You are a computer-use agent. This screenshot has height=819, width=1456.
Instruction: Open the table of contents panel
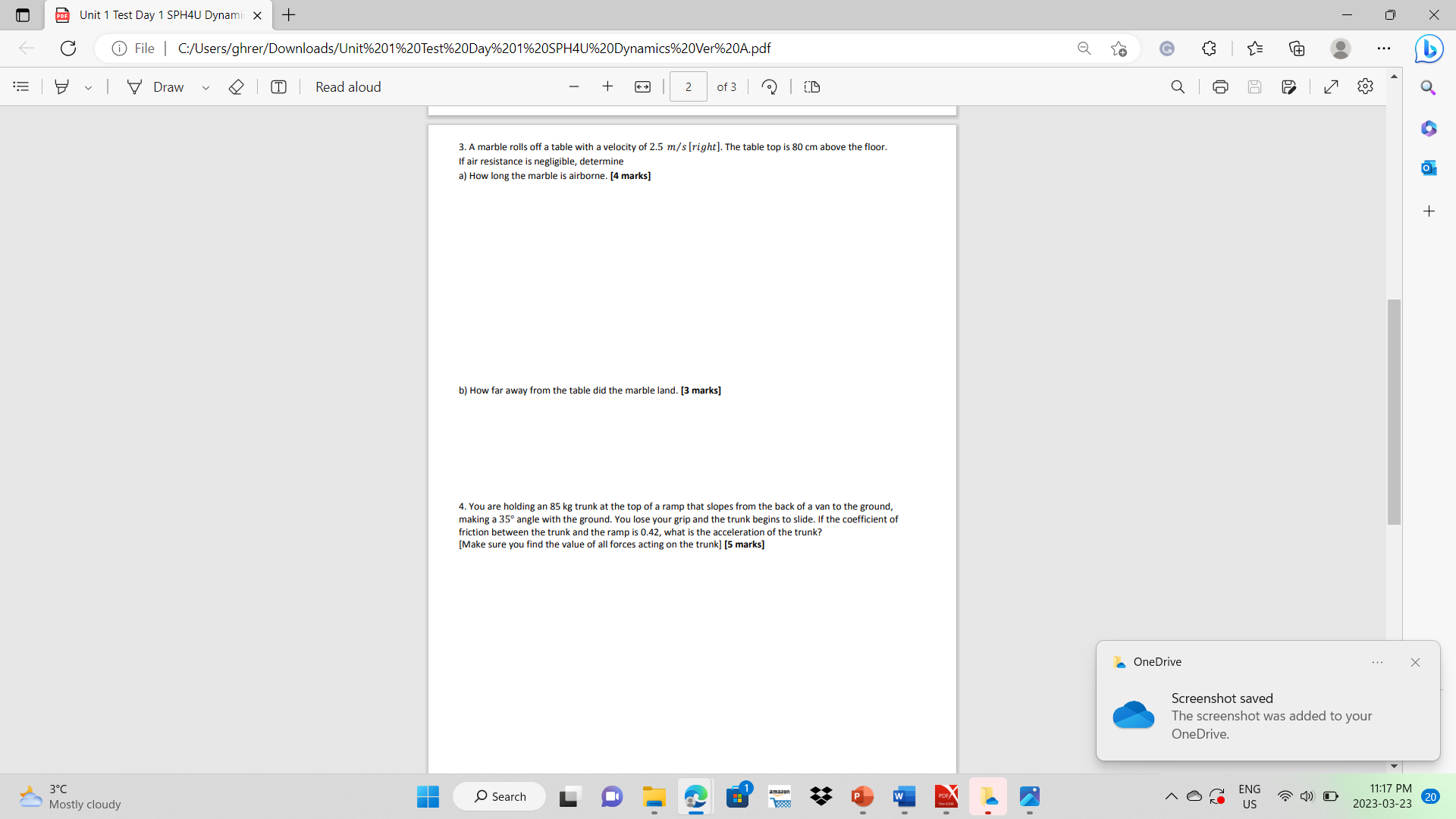tap(20, 86)
